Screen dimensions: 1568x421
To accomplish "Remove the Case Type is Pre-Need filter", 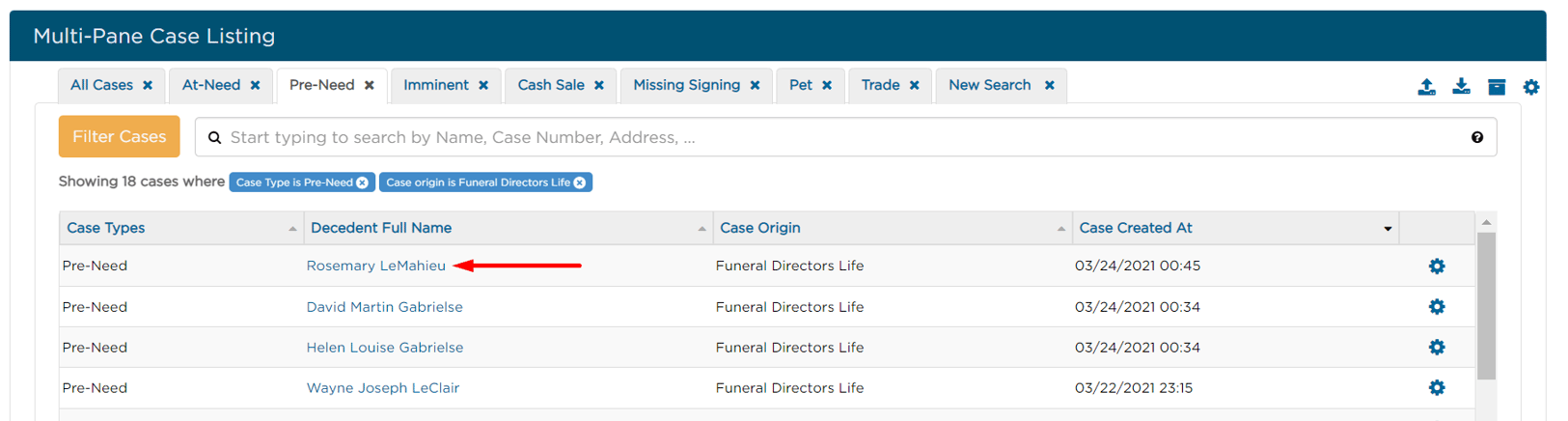I will pos(363,182).
